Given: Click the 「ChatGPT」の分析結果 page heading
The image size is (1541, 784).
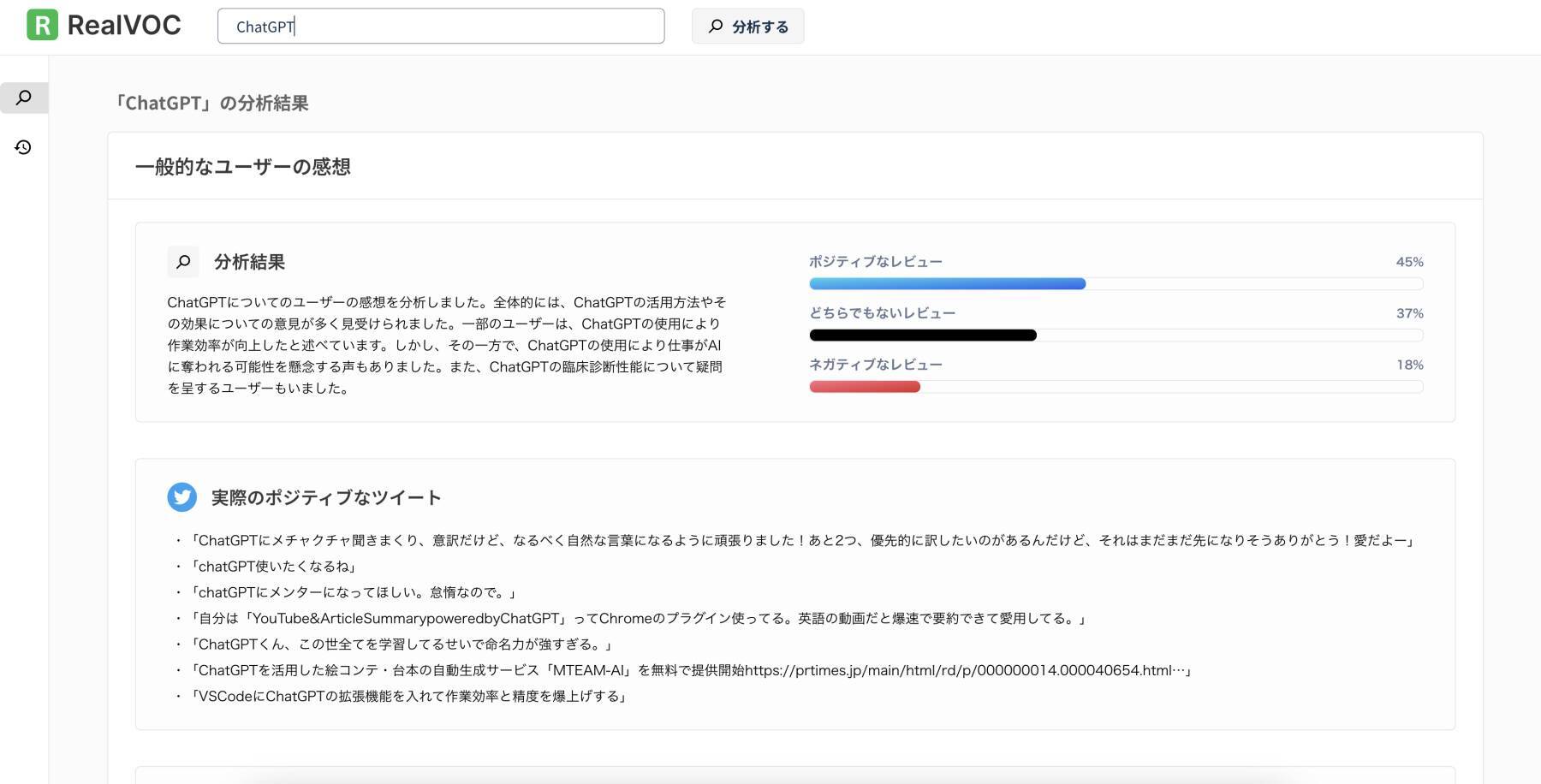Looking at the screenshot, I should pos(211,104).
